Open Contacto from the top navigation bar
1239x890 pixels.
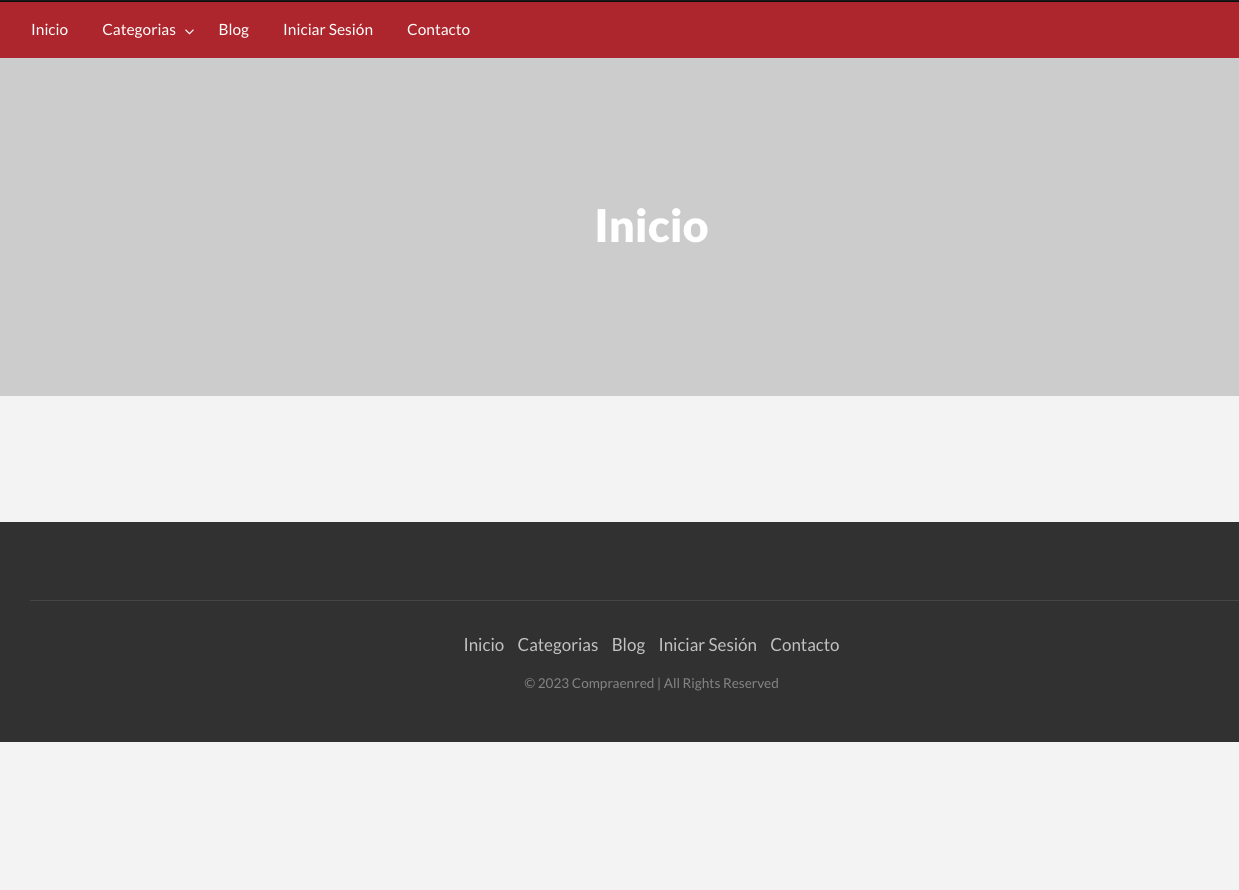(438, 30)
